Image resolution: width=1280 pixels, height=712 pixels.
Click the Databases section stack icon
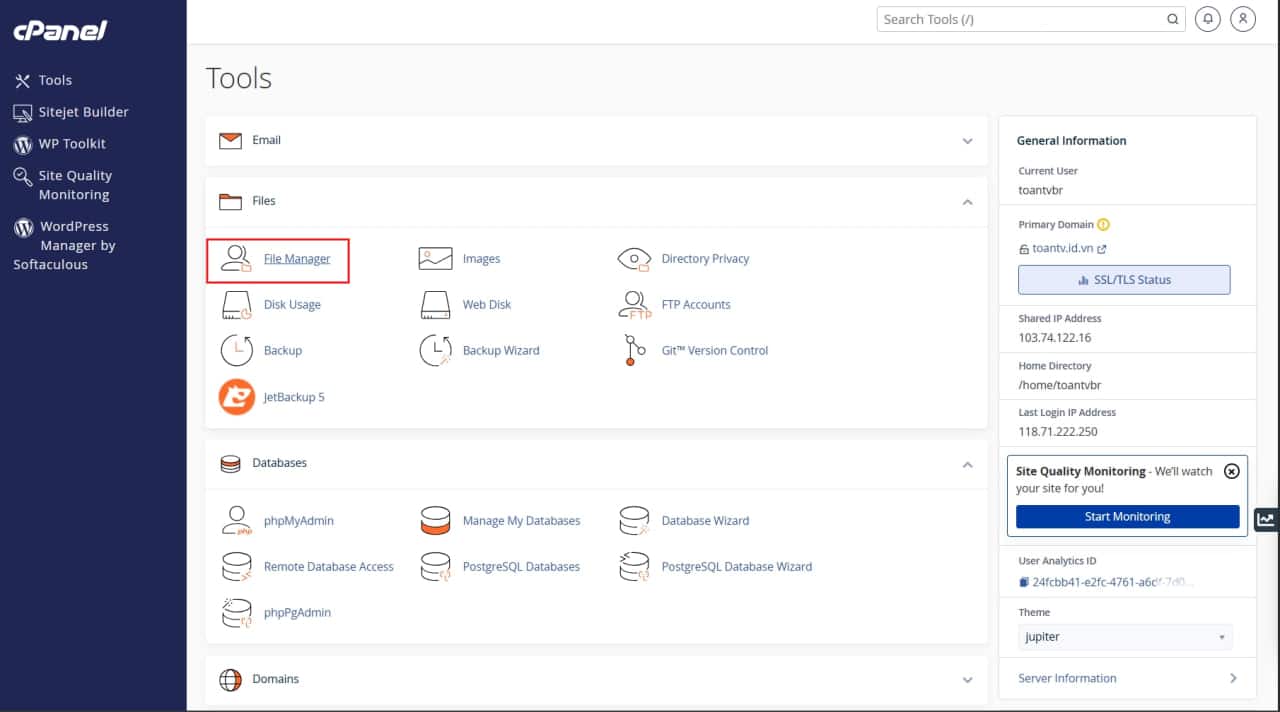click(x=230, y=464)
